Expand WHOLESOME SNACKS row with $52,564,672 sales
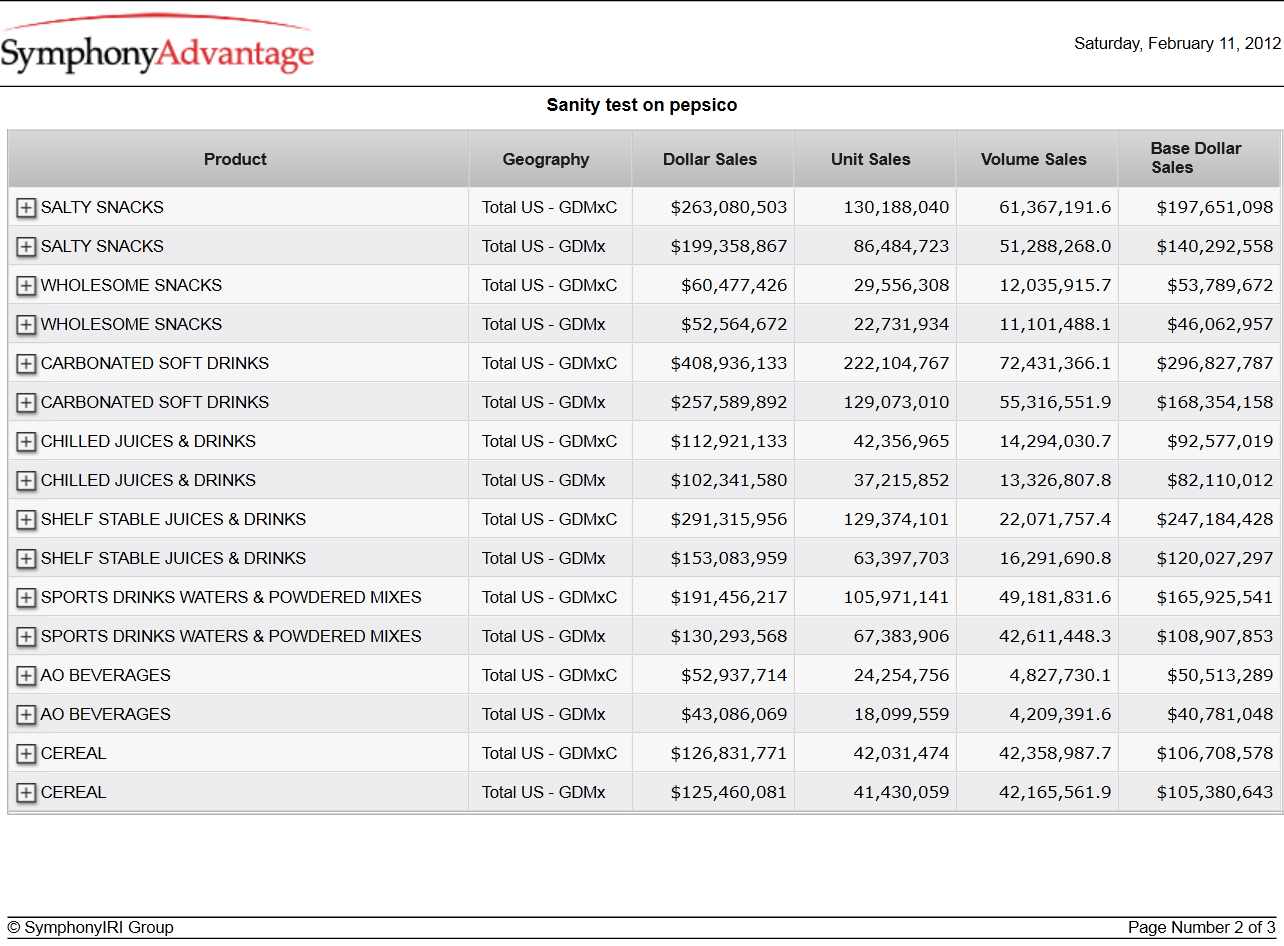This screenshot has width=1284, height=946. point(26,325)
